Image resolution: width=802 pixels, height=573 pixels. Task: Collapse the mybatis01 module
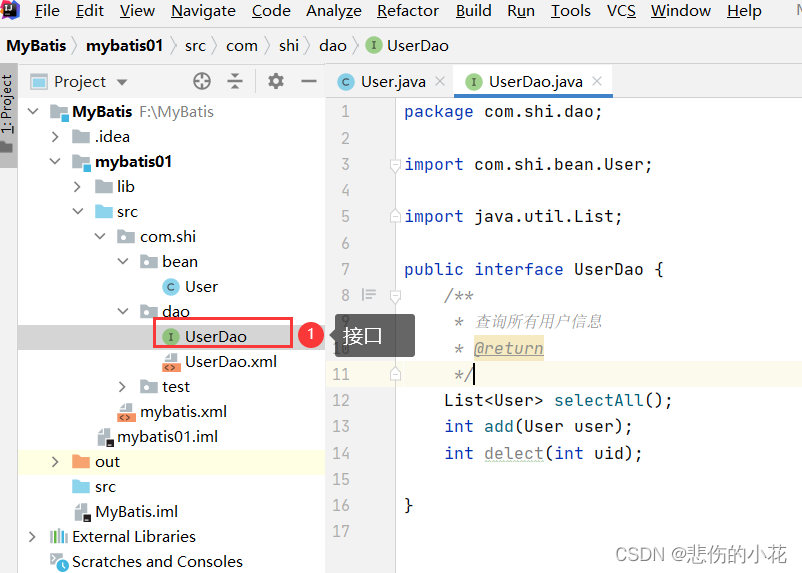point(55,161)
